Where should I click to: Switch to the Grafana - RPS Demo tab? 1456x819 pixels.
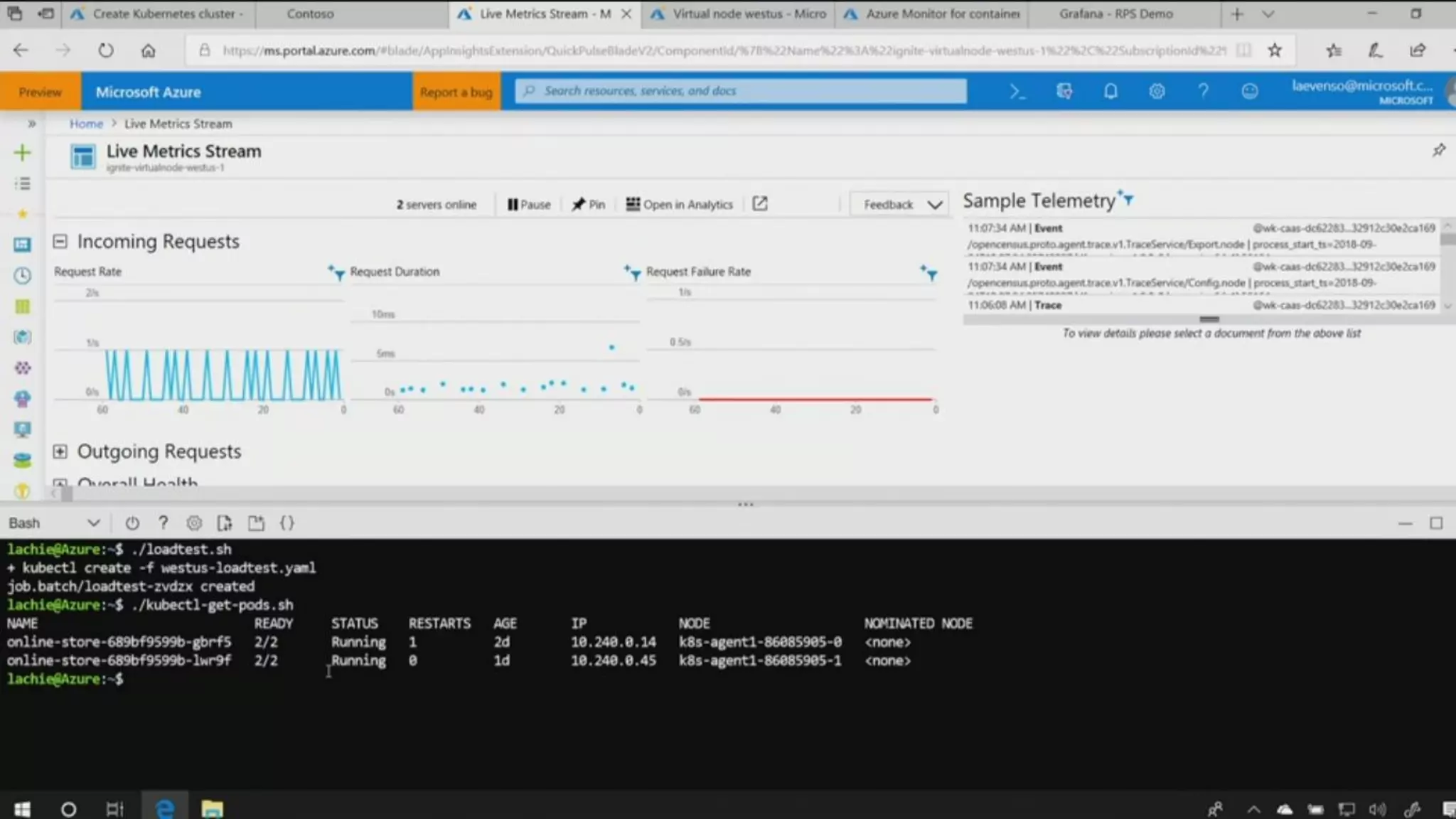click(1115, 14)
